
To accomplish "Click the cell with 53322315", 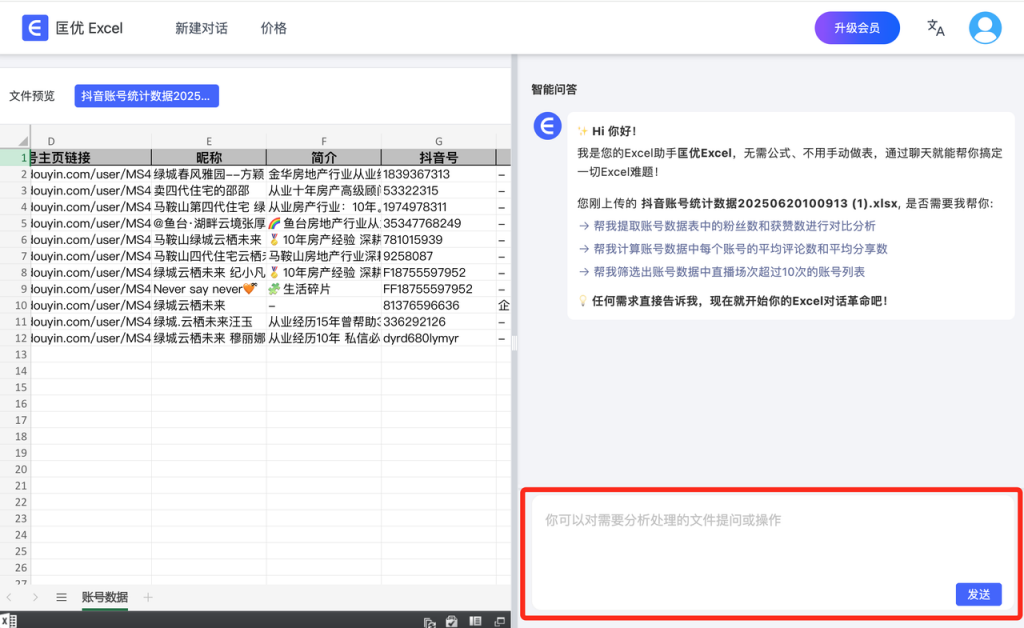I will (x=439, y=191).
